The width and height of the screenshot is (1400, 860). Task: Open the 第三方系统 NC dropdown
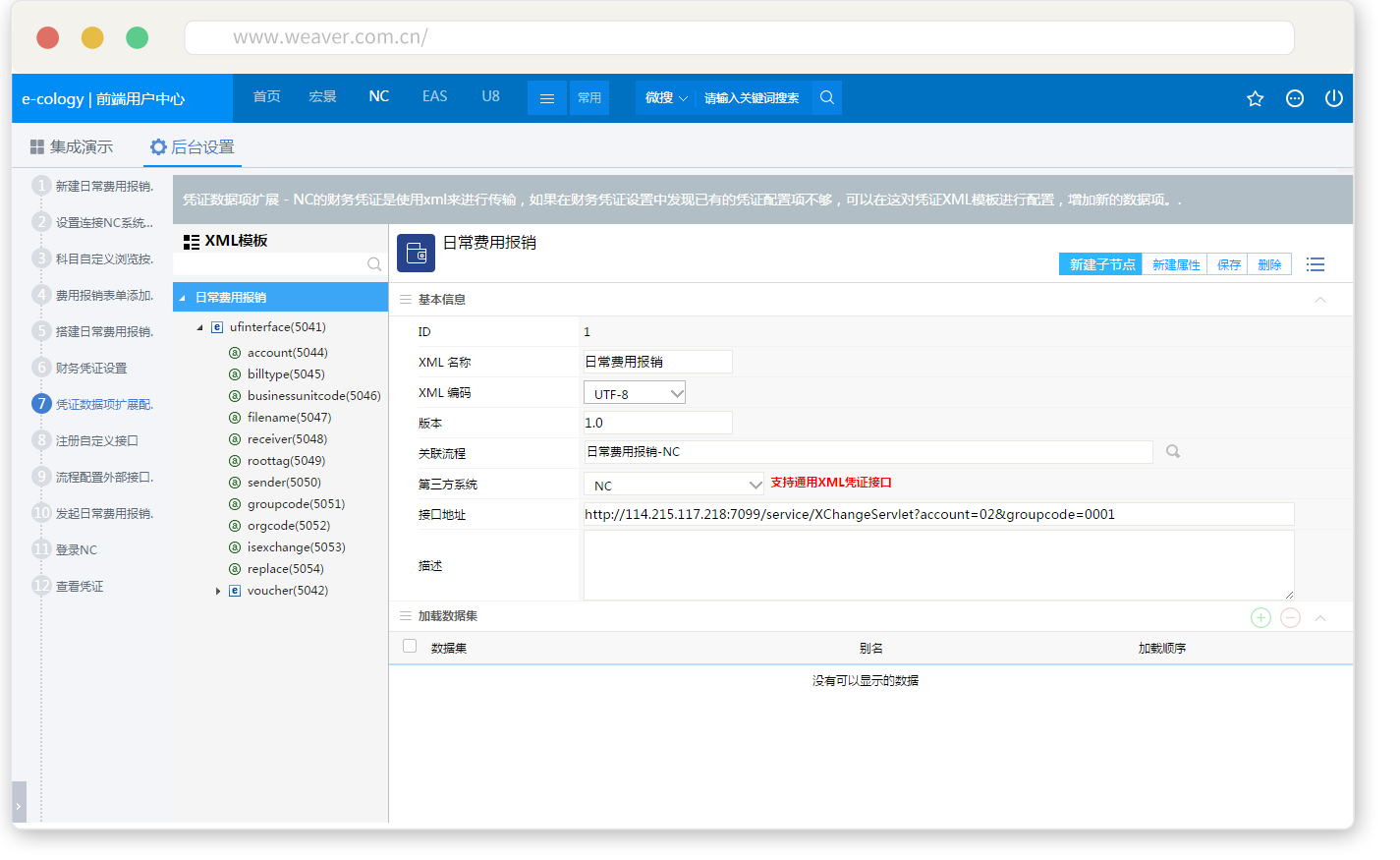673,485
